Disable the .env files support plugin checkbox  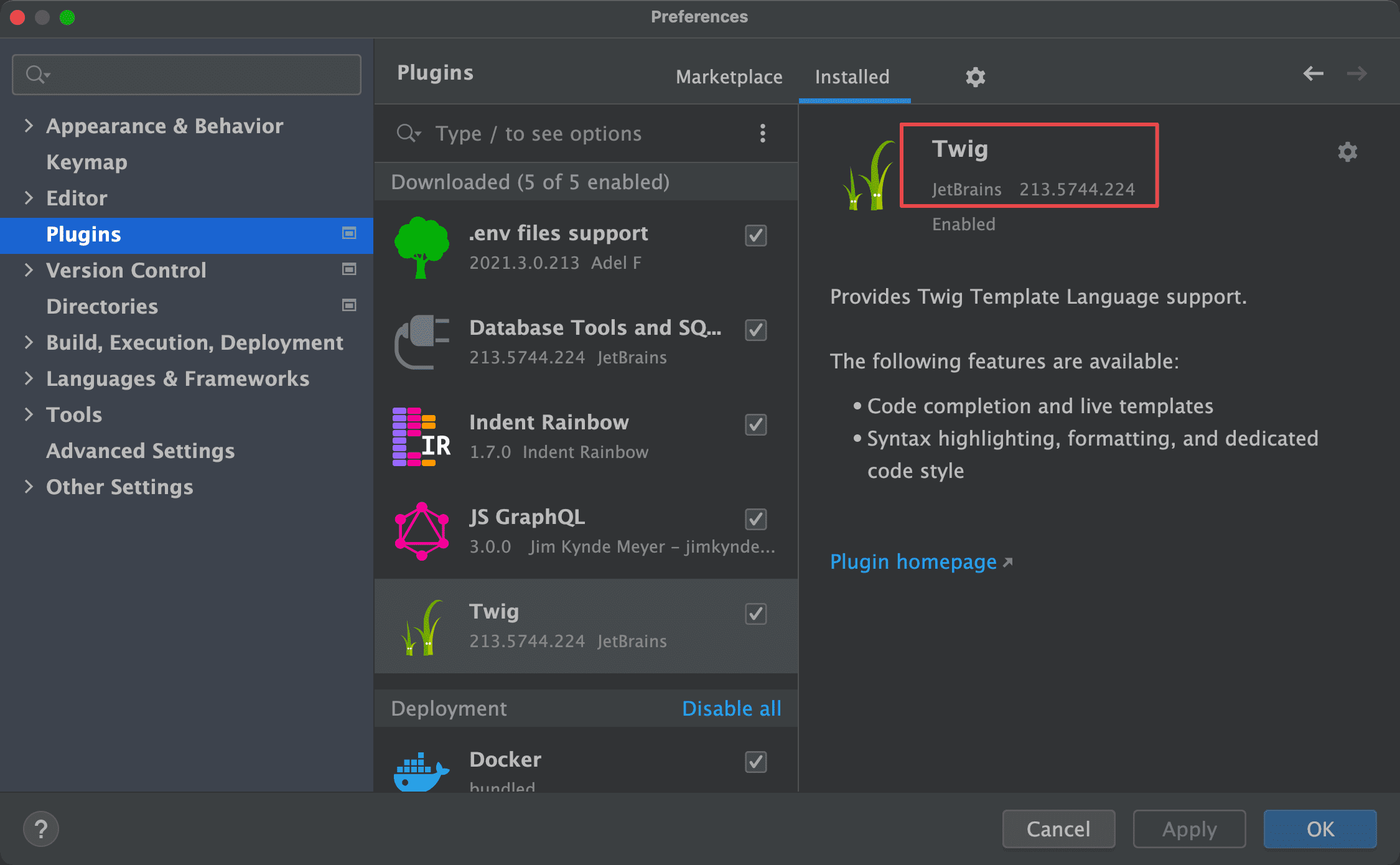tap(755, 235)
